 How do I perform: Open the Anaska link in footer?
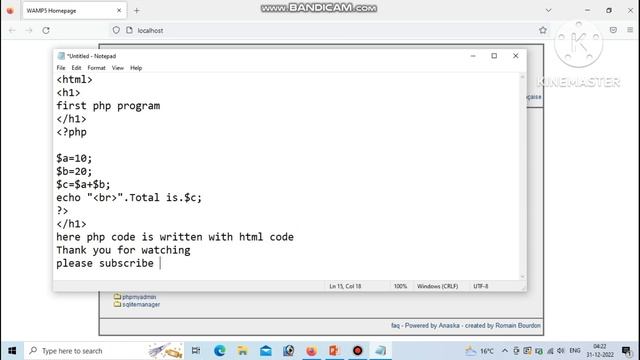(x=449, y=325)
